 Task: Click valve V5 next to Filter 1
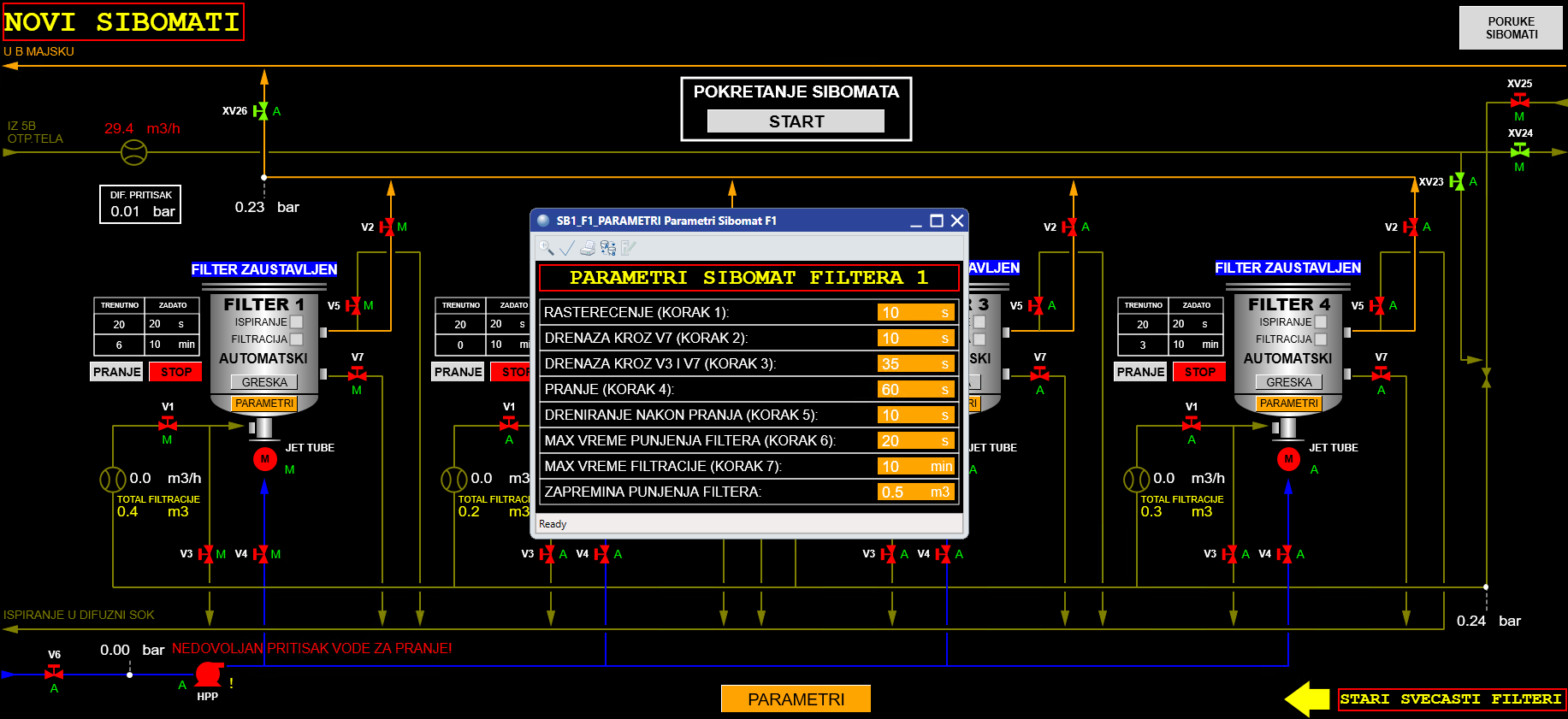pos(352,305)
